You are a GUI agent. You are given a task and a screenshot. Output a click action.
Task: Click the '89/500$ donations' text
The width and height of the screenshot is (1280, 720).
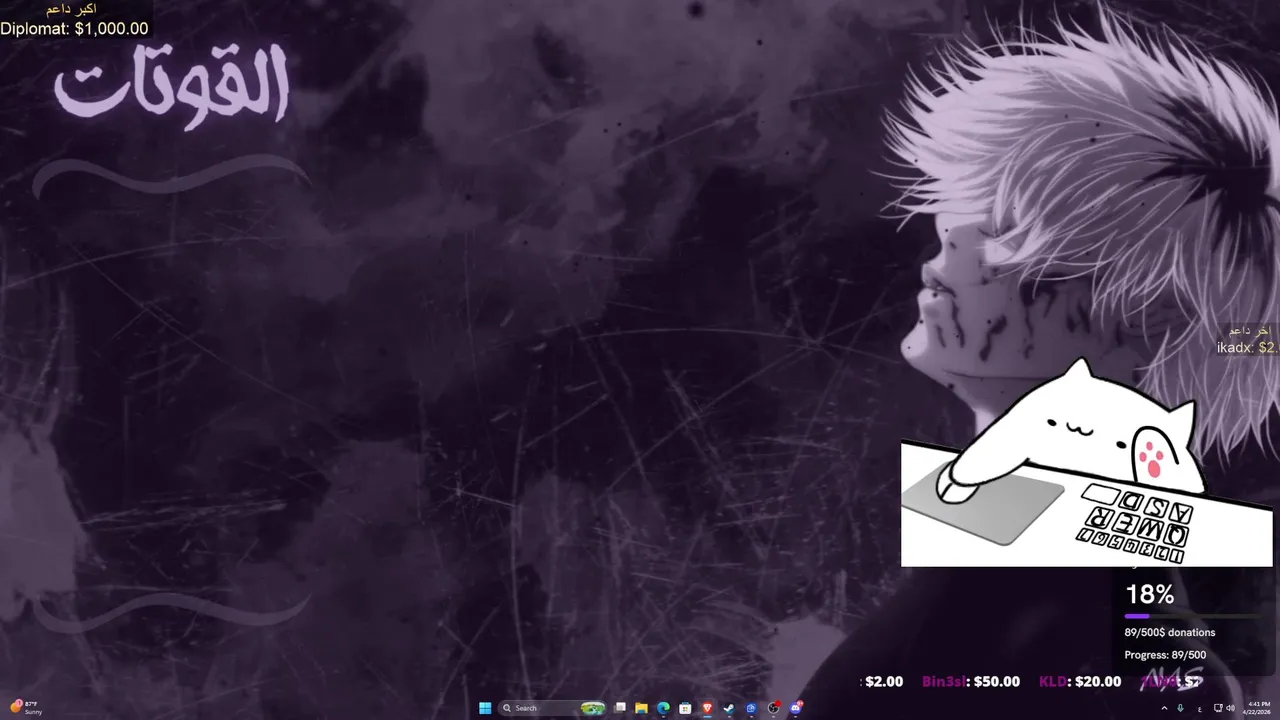coord(1170,632)
